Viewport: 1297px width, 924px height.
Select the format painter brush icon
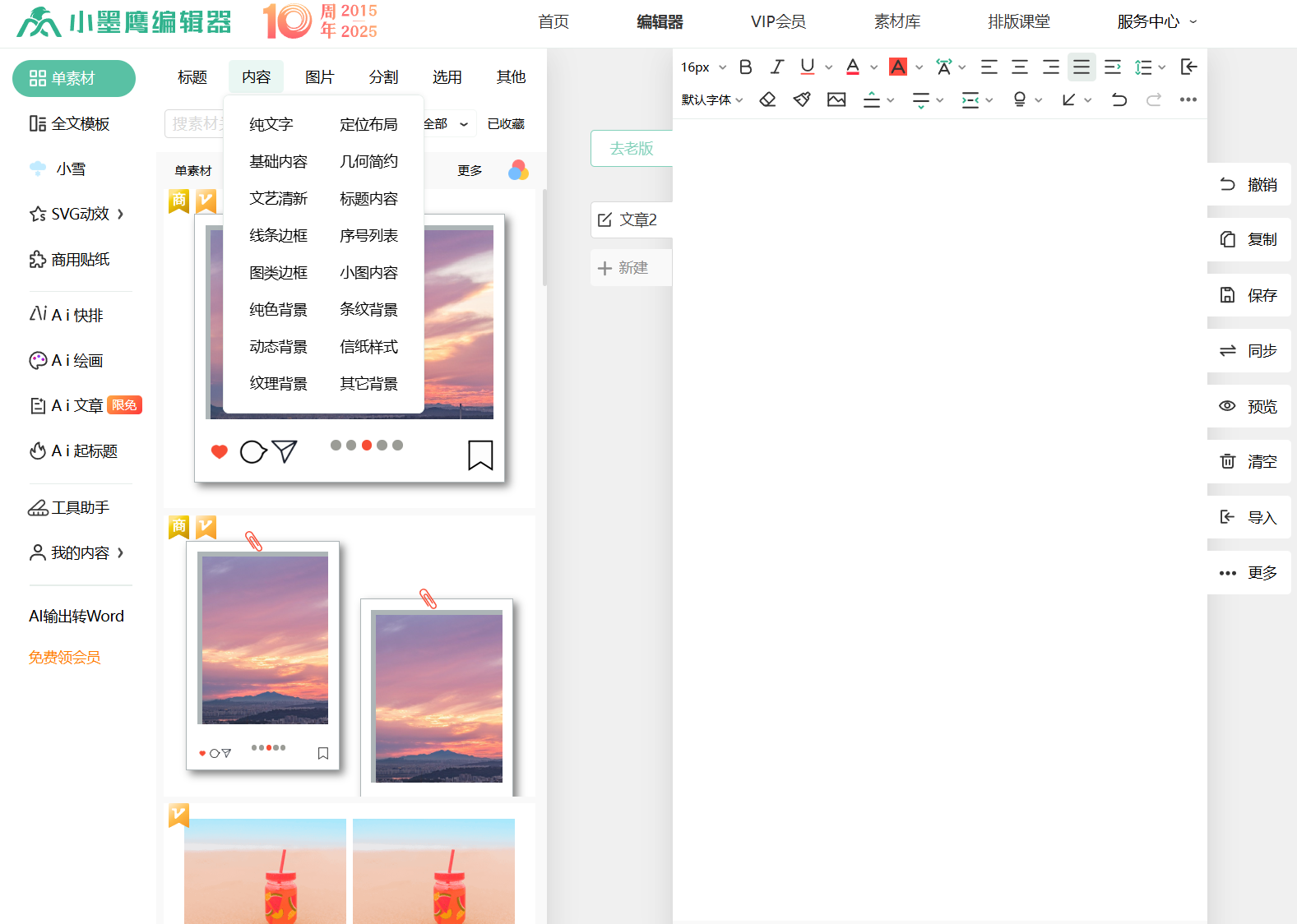pyautogui.click(x=802, y=99)
